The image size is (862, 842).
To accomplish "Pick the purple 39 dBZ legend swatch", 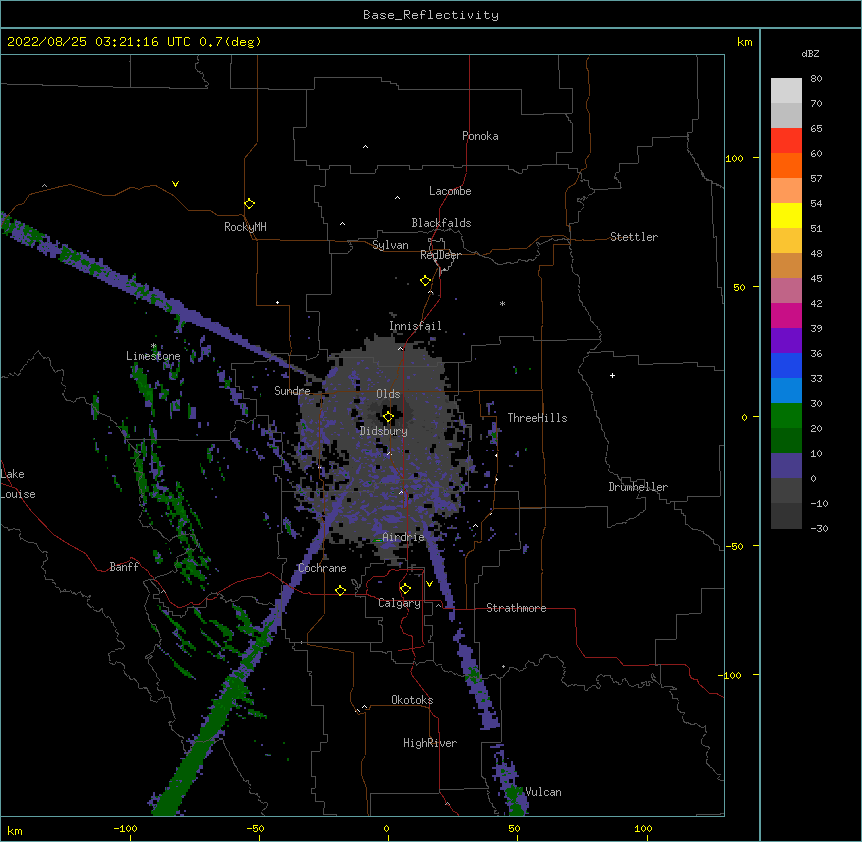I will [x=786, y=340].
